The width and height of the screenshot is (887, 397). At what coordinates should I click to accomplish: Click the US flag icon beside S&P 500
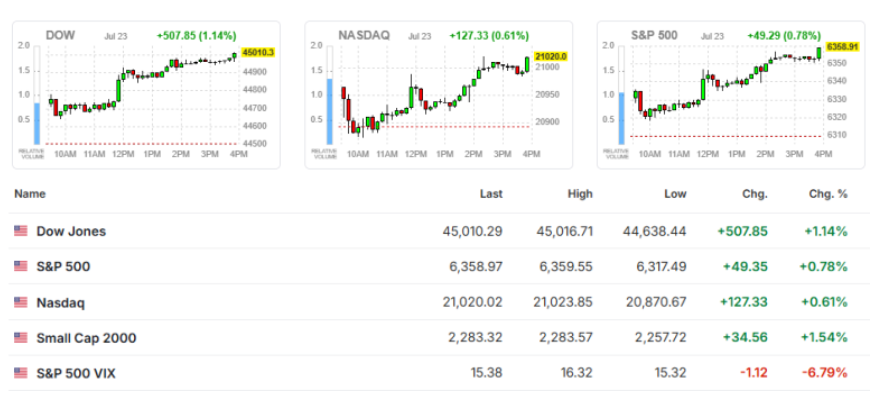pyautogui.click(x=21, y=266)
